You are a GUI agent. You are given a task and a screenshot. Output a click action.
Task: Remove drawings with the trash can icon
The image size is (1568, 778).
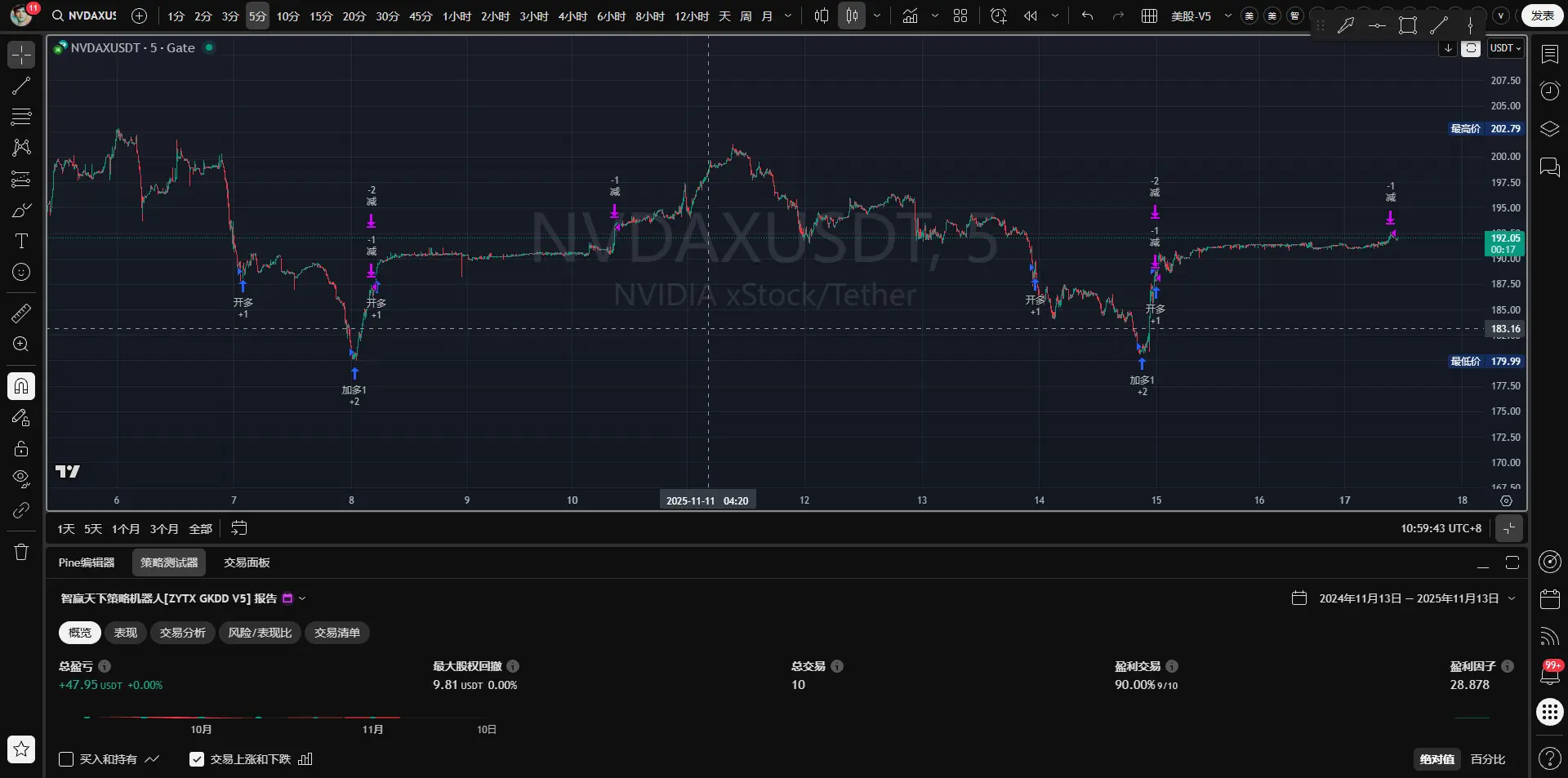click(21, 552)
